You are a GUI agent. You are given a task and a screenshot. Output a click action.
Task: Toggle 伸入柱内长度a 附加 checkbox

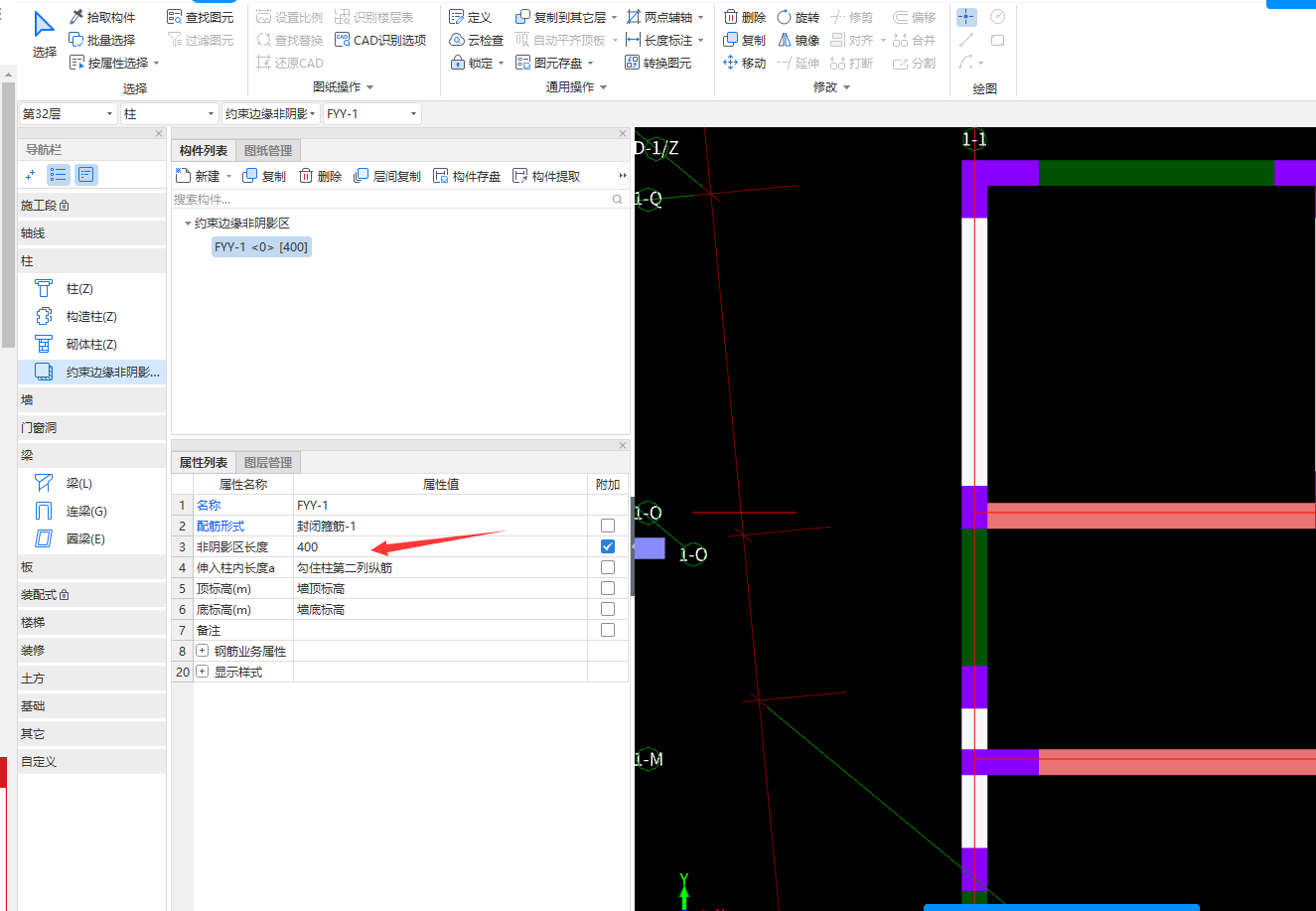(x=608, y=567)
